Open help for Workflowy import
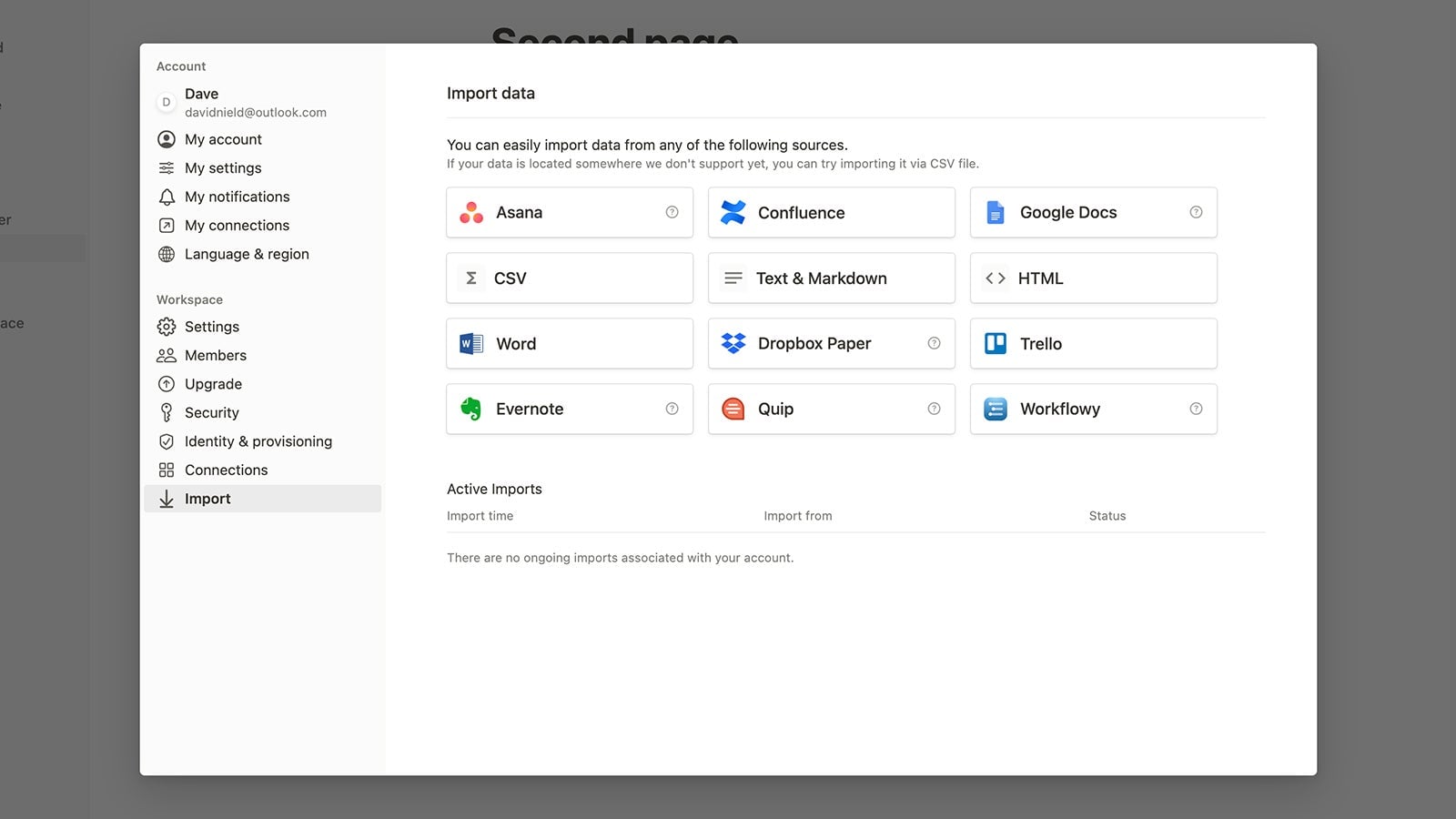This screenshot has width=1456, height=819. (1197, 409)
